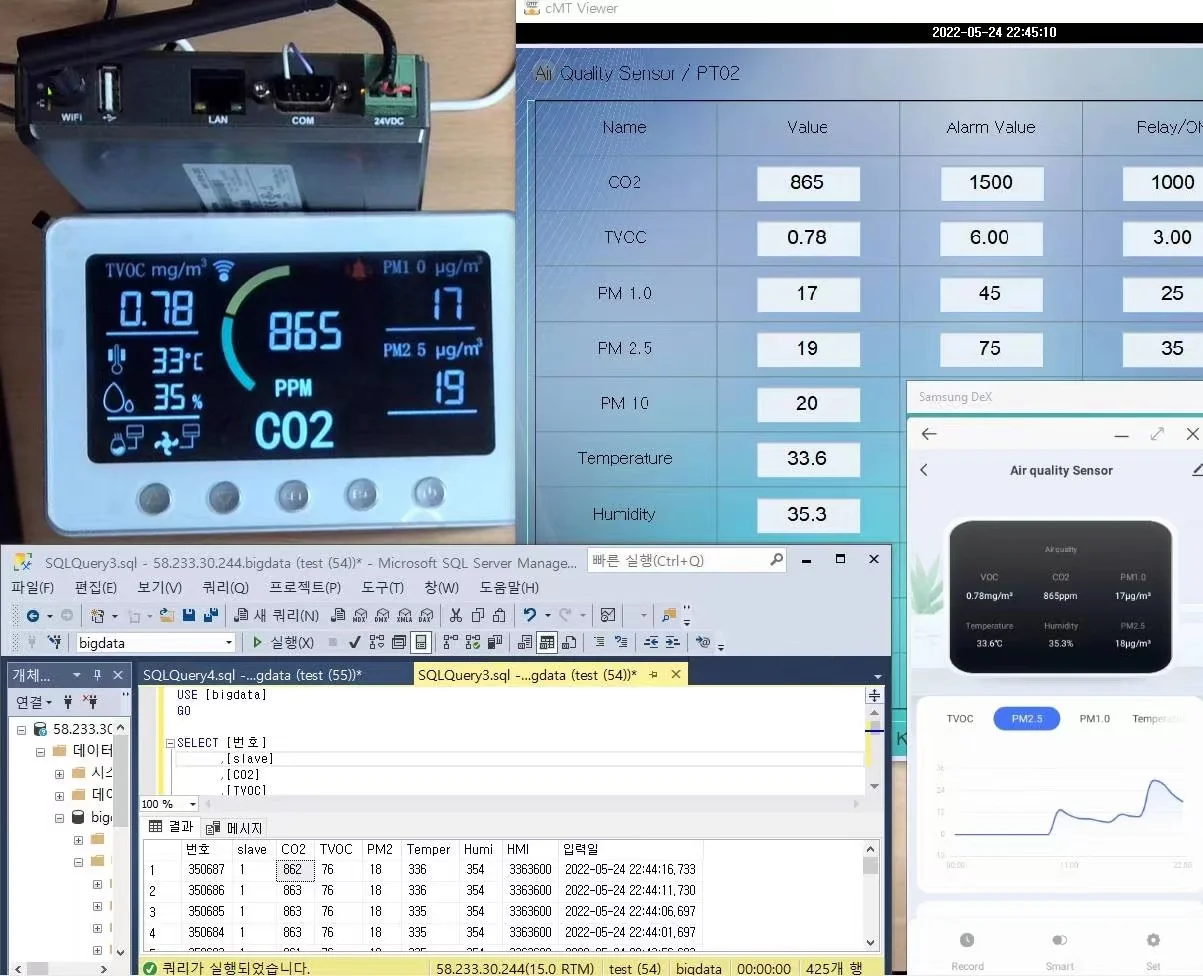The image size is (1203, 976).
Task: Switch to Results to Grid
Action: click(x=547, y=642)
